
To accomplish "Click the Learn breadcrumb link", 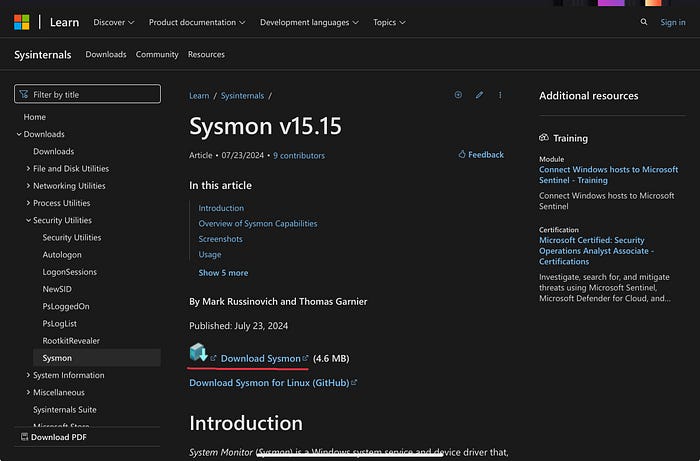I will [x=199, y=96].
